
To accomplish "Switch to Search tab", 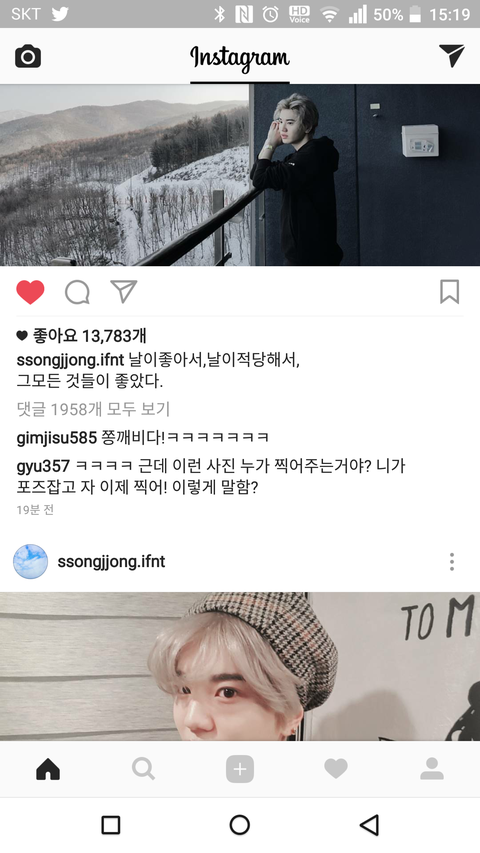I will coord(144,769).
